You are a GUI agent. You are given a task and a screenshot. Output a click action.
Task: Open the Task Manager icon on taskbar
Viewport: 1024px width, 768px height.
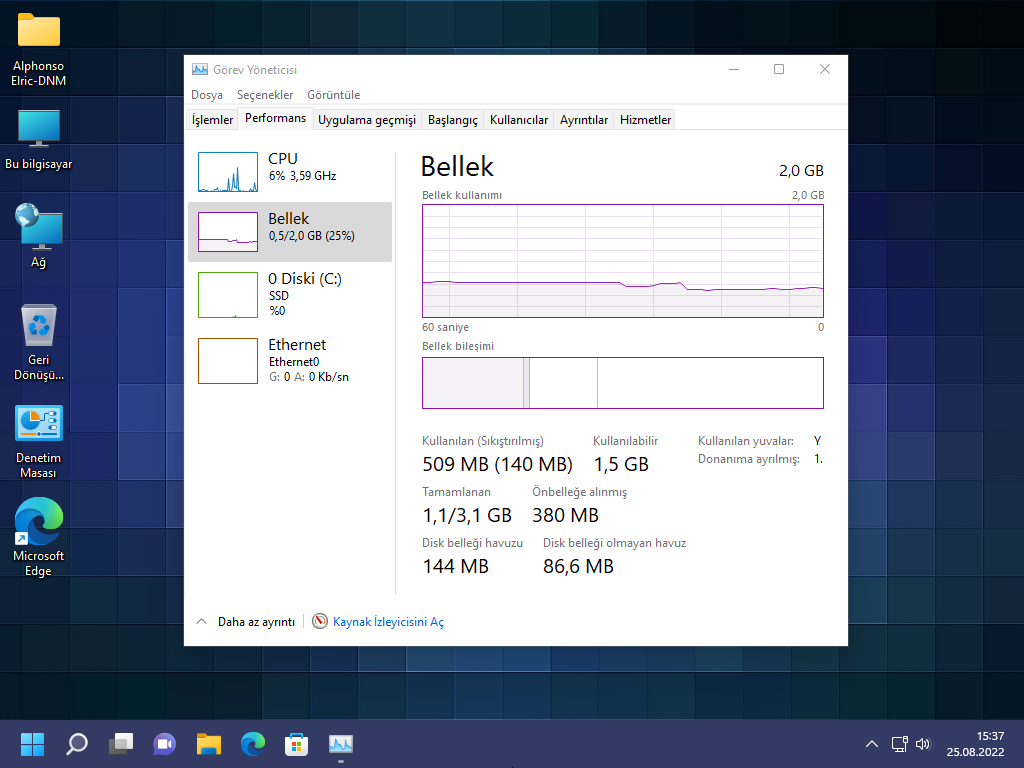pyautogui.click(x=341, y=744)
